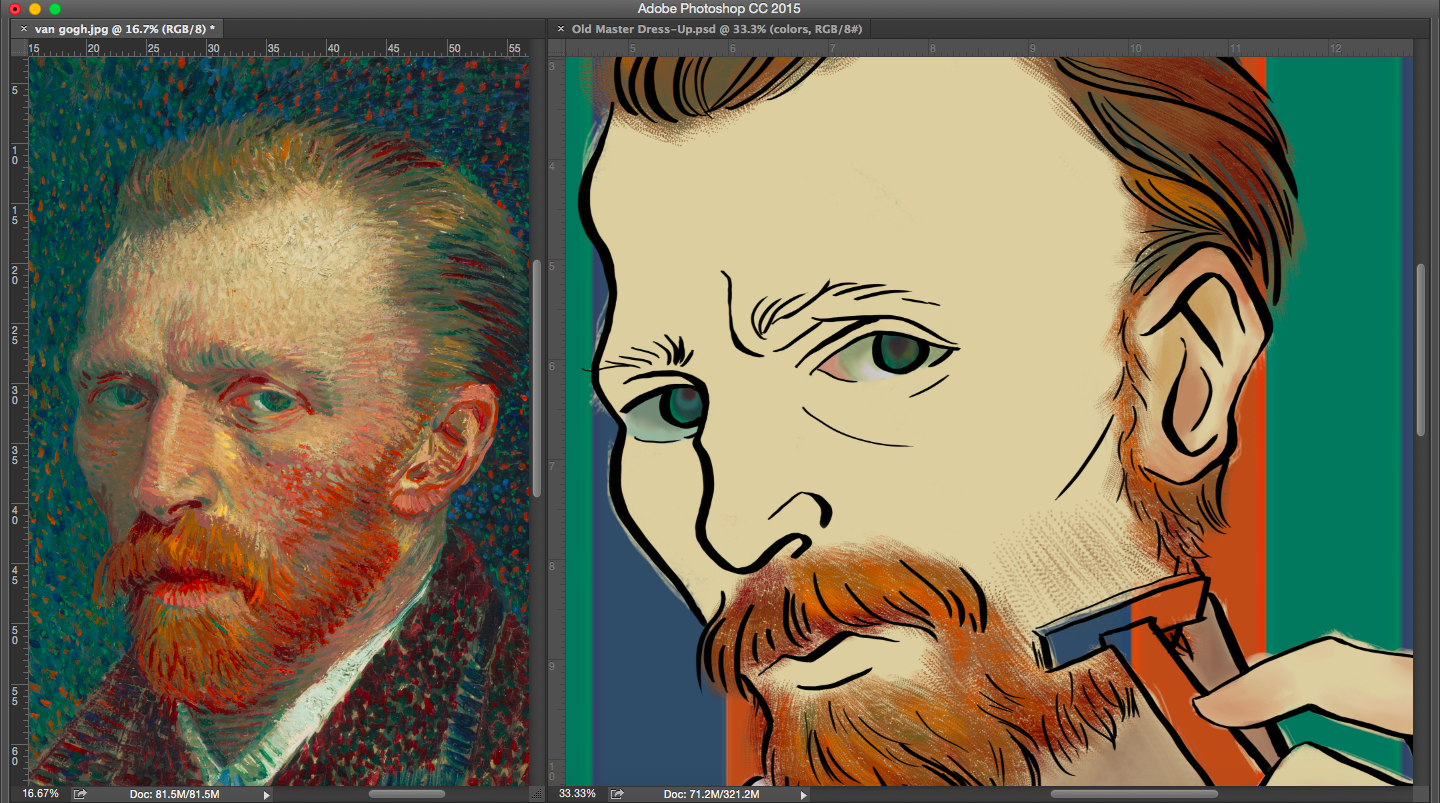Click the red close button of Photoshop window
Image resolution: width=1440 pixels, height=803 pixels.
(15, 9)
